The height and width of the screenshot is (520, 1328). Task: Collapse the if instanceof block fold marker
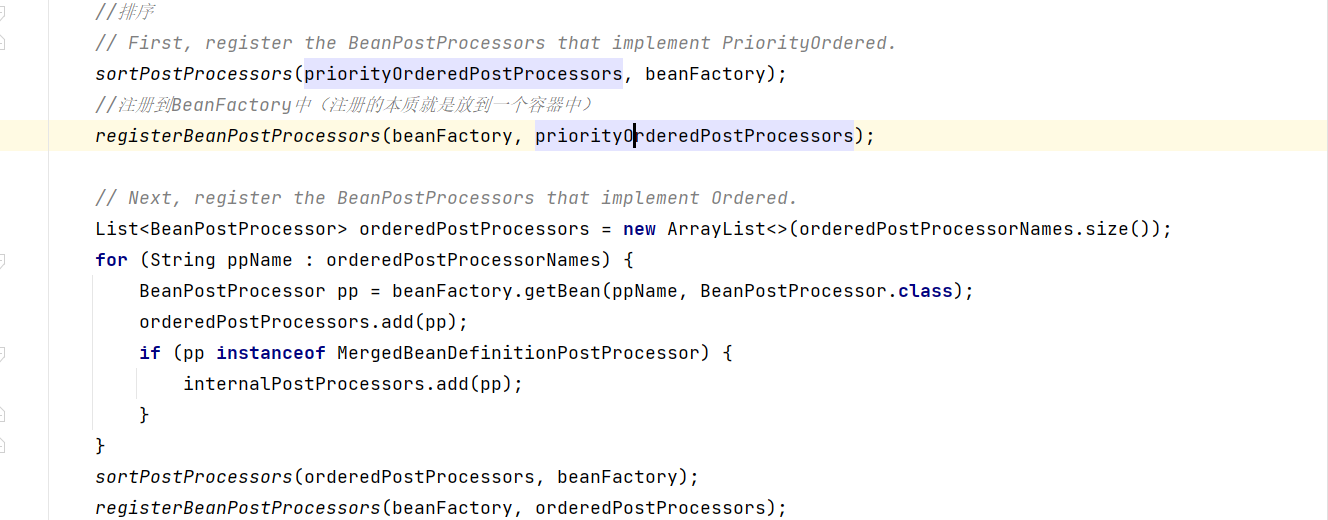pyautogui.click(x=2, y=353)
